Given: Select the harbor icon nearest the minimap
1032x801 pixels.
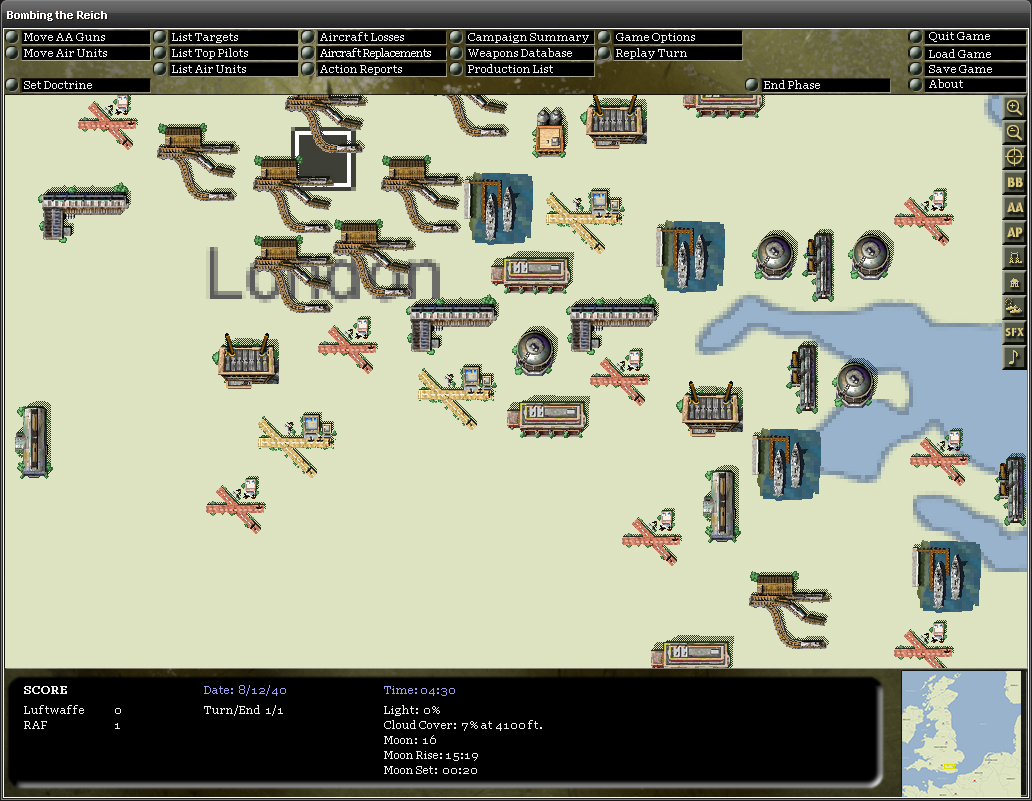Looking at the screenshot, I should pos(947,577).
